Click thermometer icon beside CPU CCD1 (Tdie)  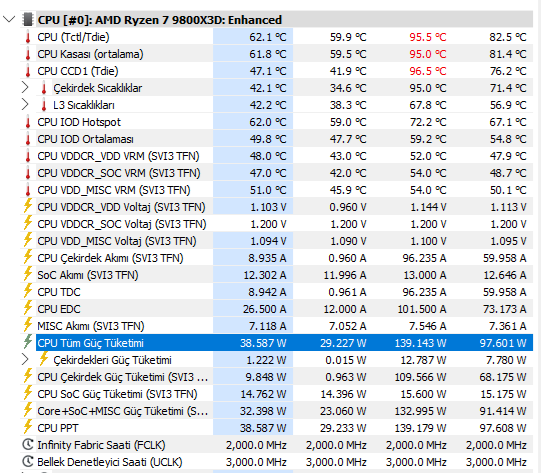(x=28, y=71)
